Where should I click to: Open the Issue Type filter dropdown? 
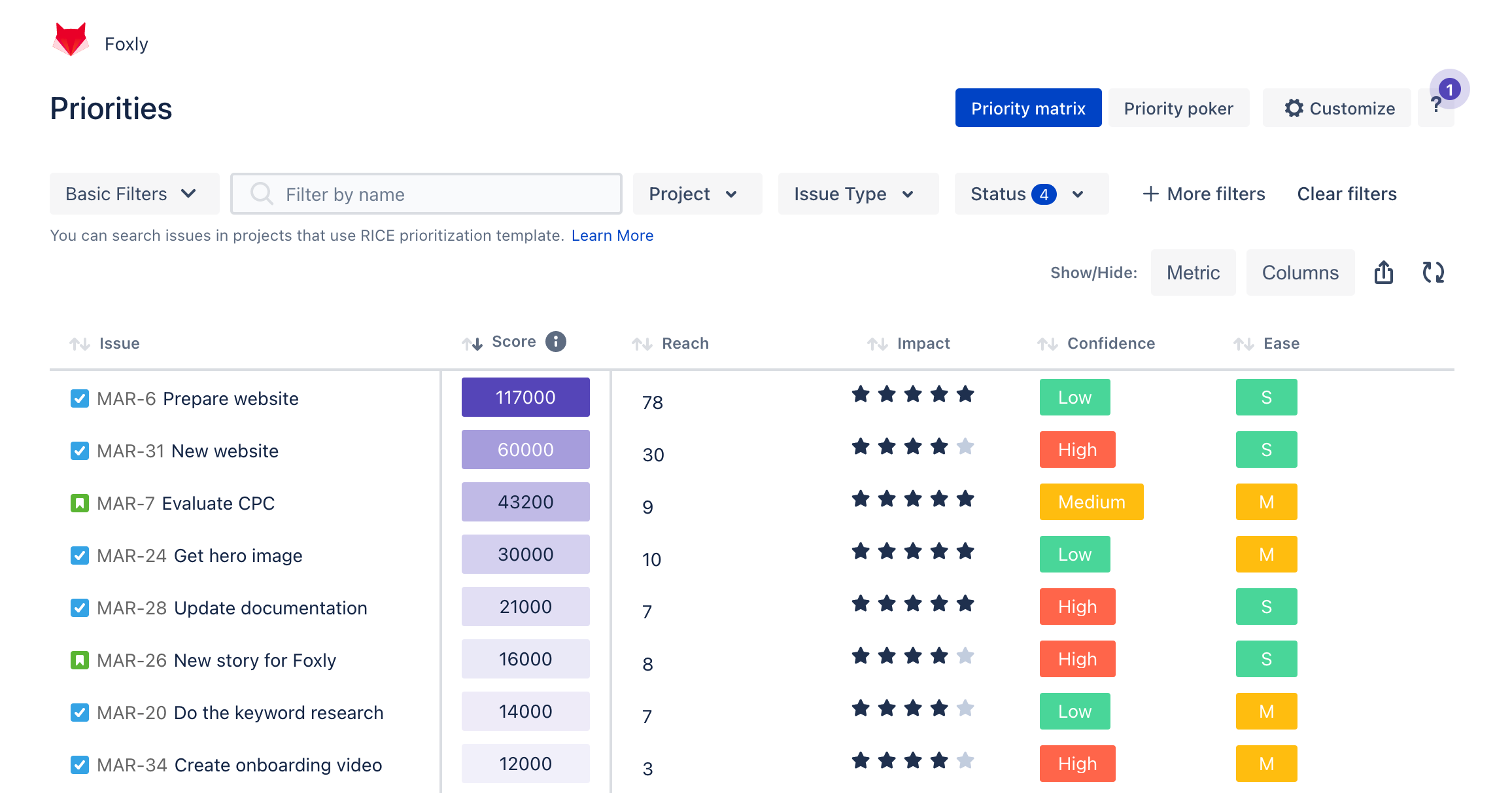point(859,194)
